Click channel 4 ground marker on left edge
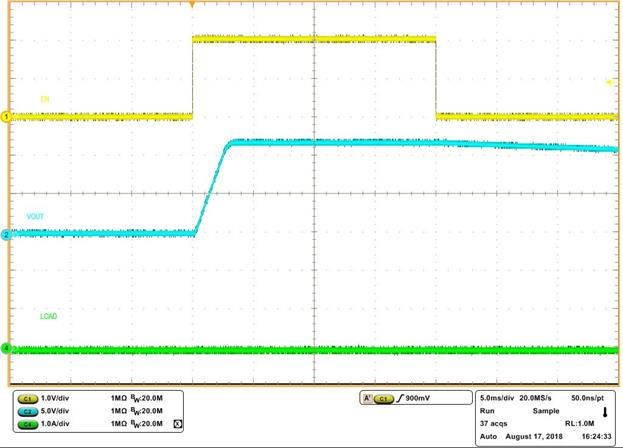Screen dimensions: 623x448 5,349
